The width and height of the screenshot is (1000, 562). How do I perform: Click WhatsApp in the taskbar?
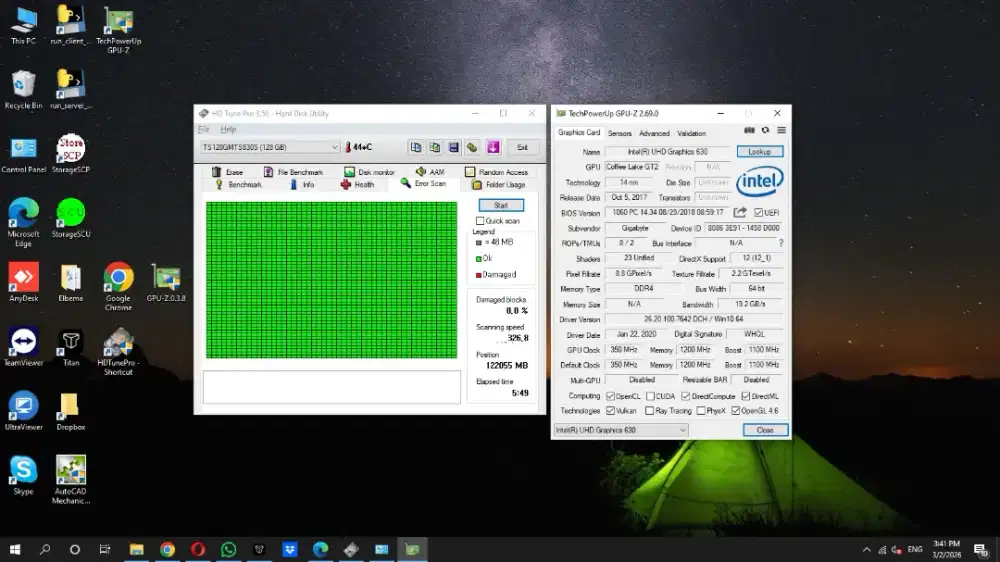point(228,549)
